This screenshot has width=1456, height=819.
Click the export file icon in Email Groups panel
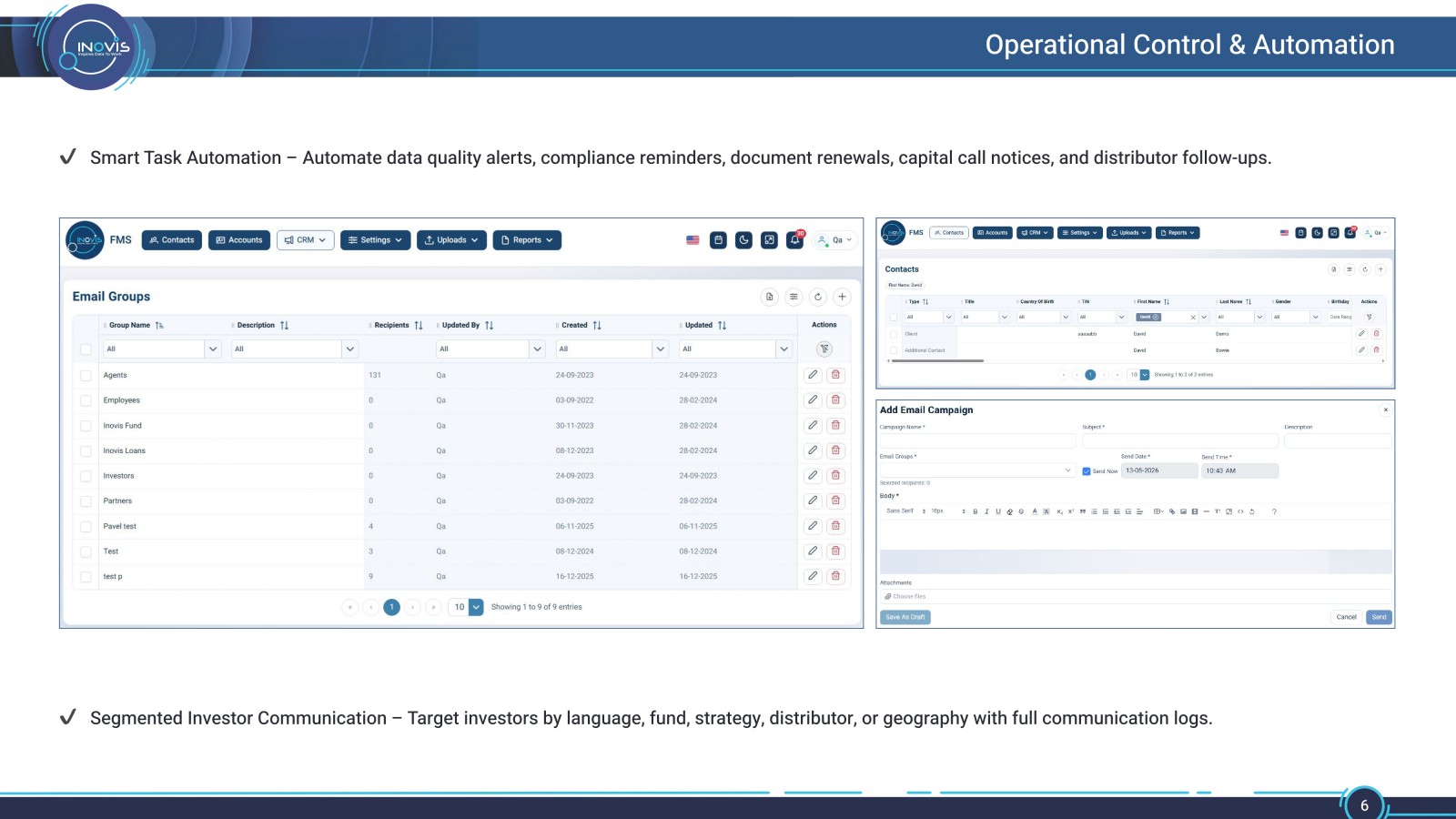click(769, 297)
